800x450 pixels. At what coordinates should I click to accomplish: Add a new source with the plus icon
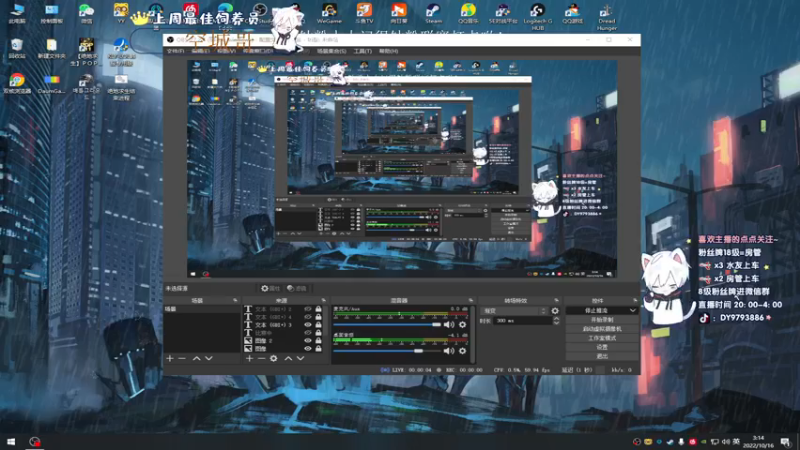coord(249,359)
